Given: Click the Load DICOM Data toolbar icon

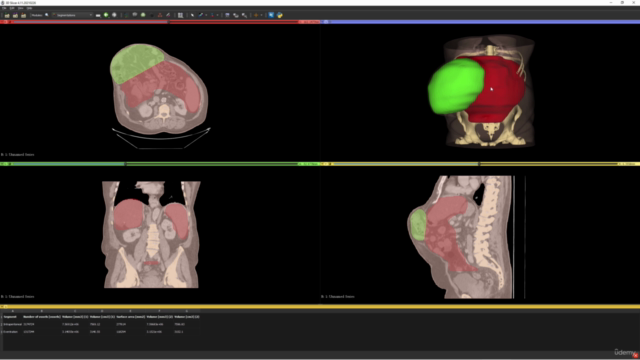Looking at the screenshot, I should pos(15,15).
